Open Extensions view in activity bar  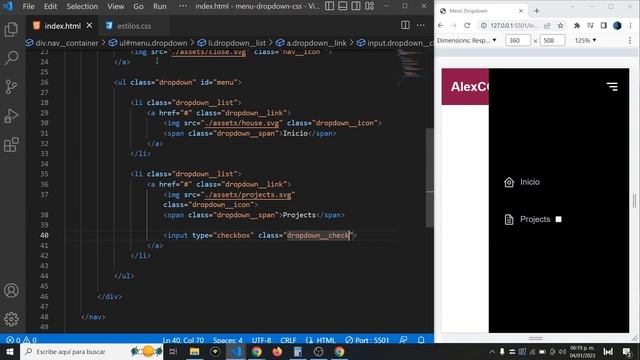[11, 144]
